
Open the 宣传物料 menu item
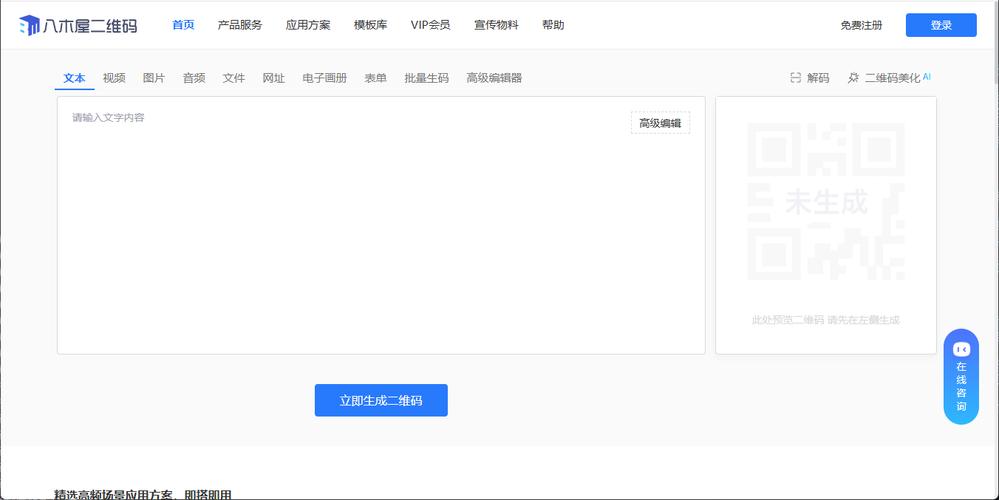pos(496,25)
